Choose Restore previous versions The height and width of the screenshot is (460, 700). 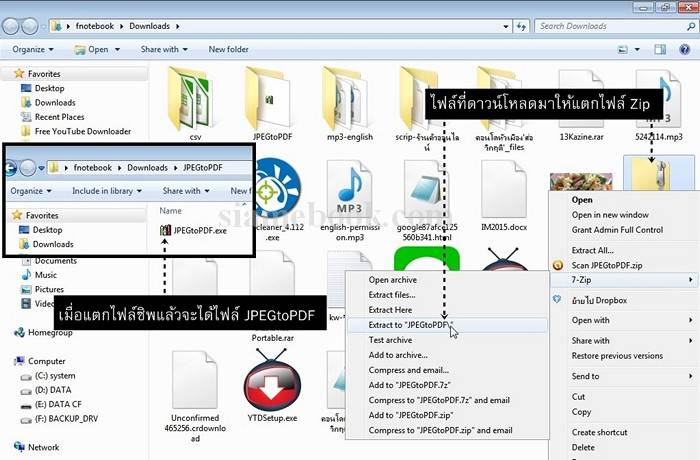click(624, 356)
